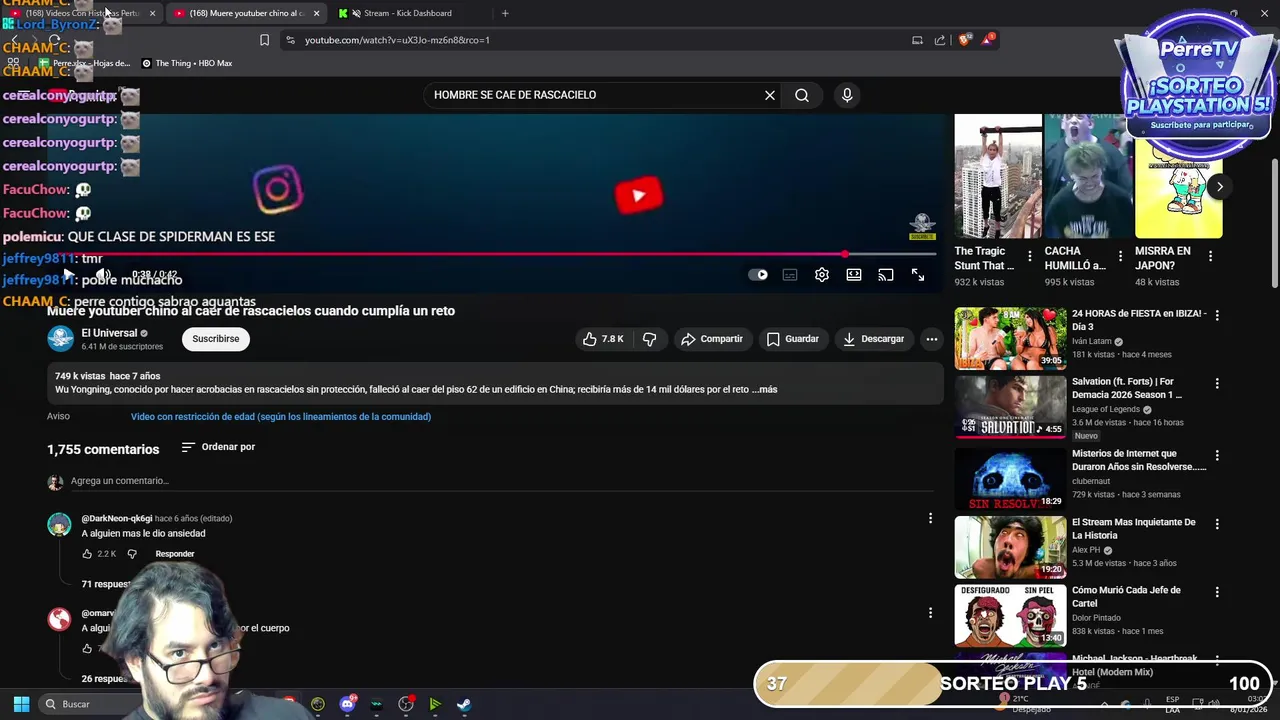Viewport: 1280px width, 720px height.
Task: Subscribe to El Universal with Suscribirse
Action: (216, 339)
